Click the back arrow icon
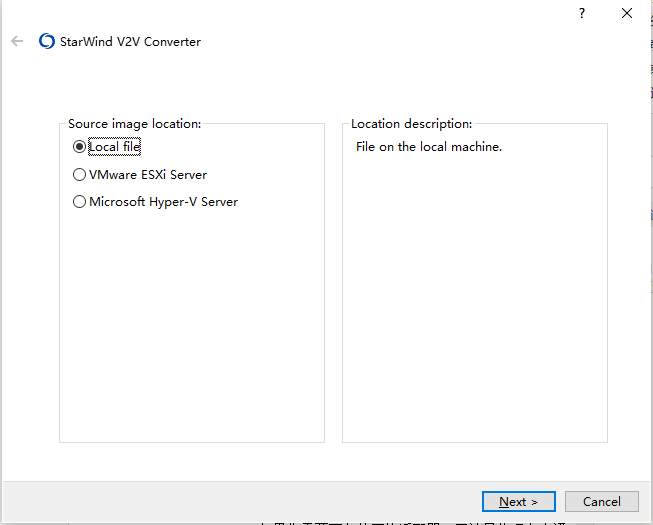Image resolution: width=653 pixels, height=525 pixels. [17, 41]
